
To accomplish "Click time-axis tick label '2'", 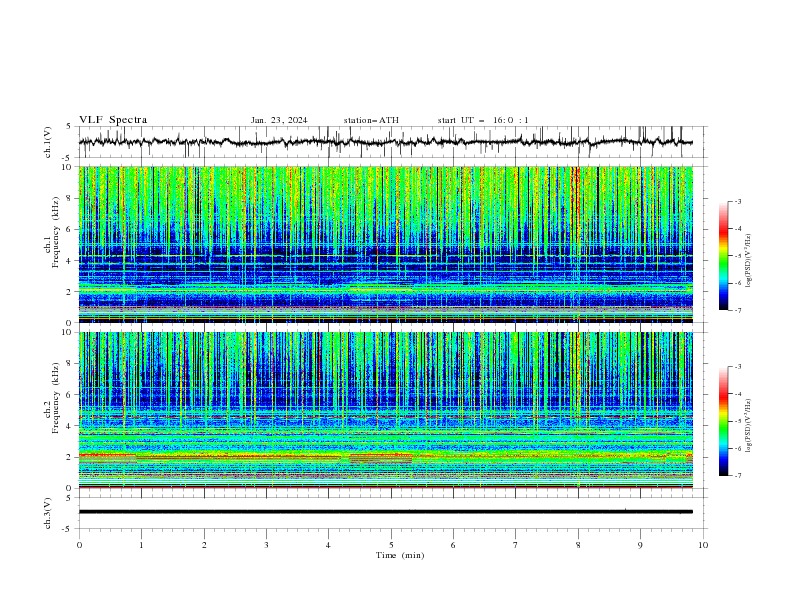I will coord(204,545).
